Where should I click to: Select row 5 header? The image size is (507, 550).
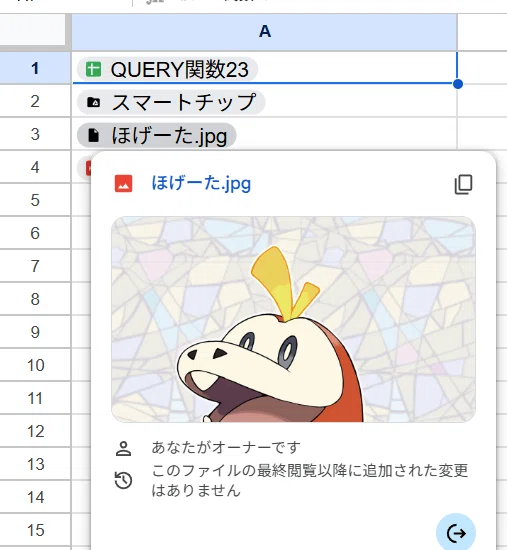[x=35, y=200]
